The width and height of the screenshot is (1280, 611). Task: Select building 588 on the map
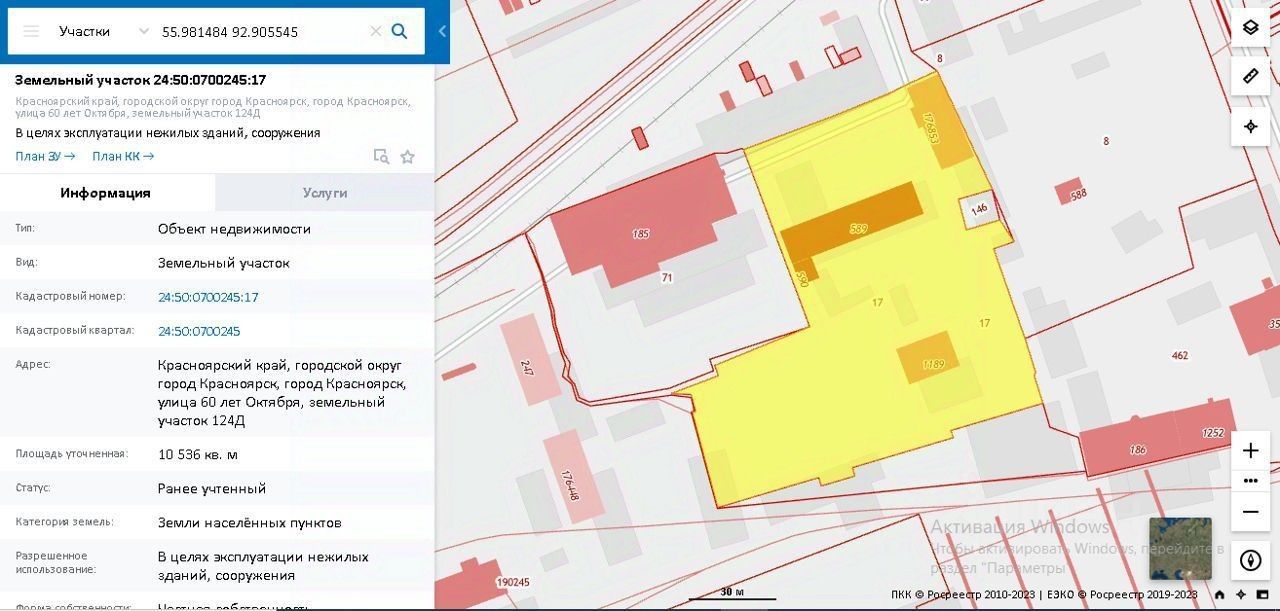(x=1069, y=190)
